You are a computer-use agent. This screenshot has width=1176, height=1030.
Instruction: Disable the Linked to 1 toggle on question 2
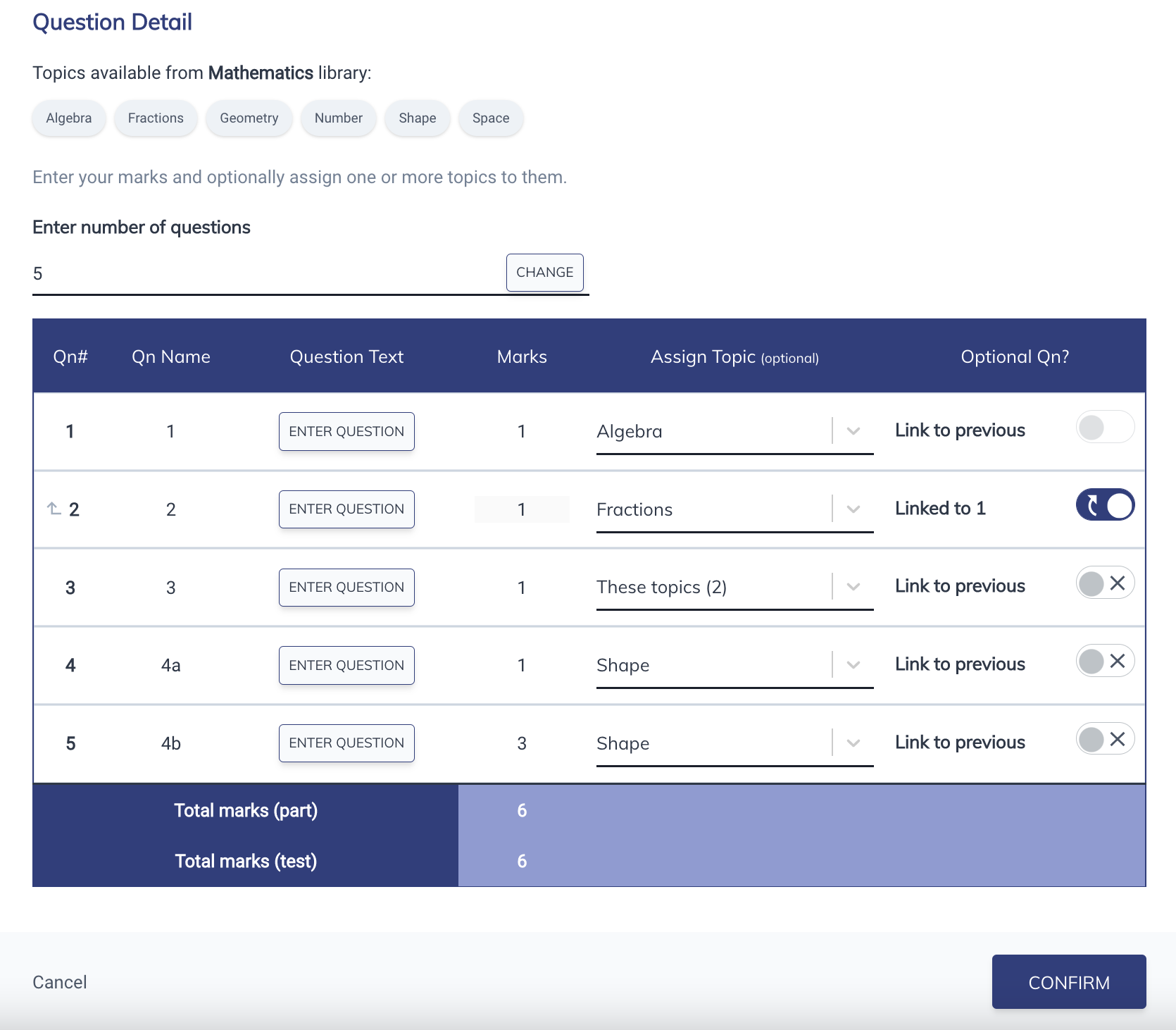1105,504
